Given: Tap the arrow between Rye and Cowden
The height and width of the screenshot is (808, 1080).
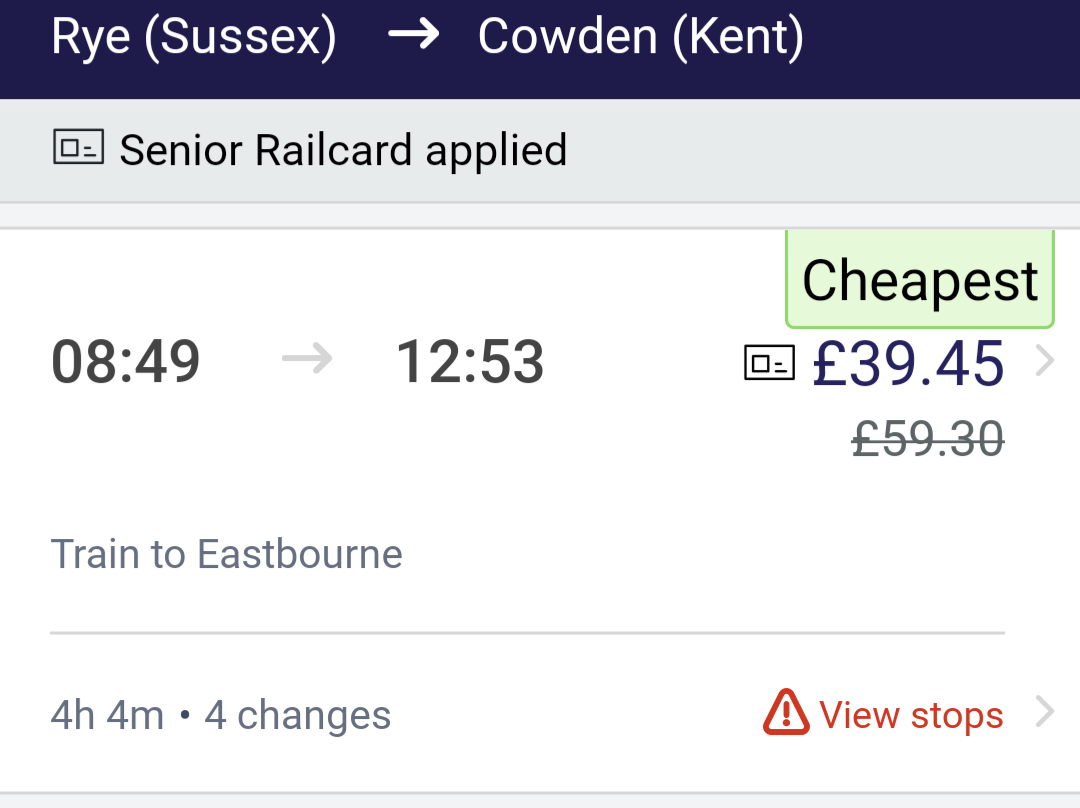Looking at the screenshot, I should click(x=413, y=36).
